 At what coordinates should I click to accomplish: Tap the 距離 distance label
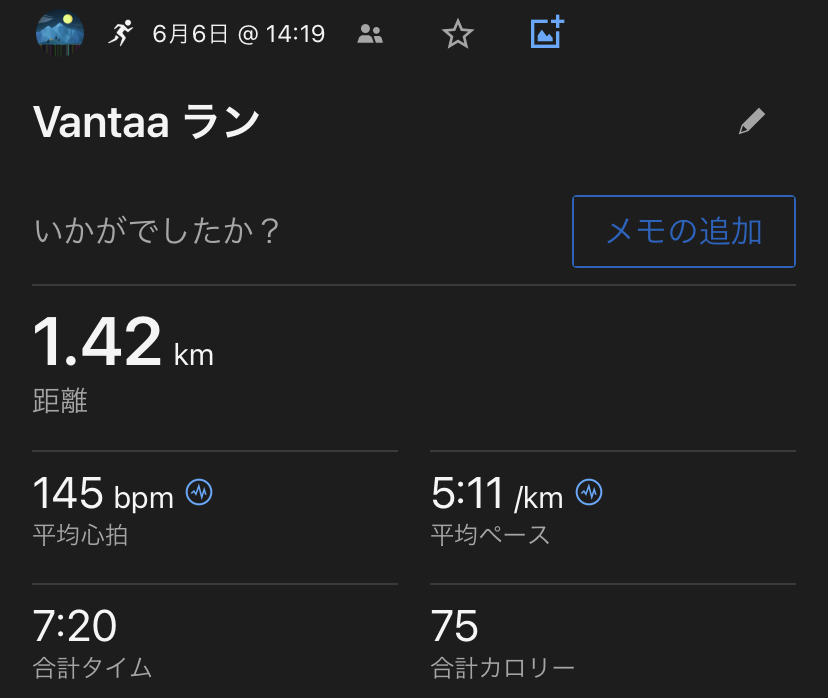click(x=60, y=402)
